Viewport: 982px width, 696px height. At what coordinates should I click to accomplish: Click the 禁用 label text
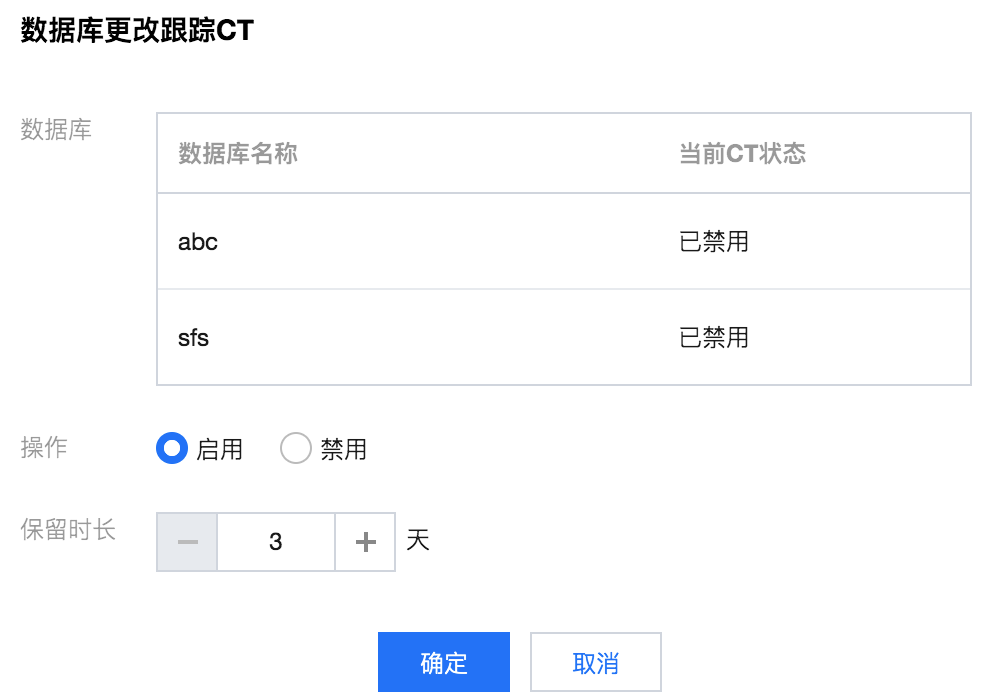tap(343, 449)
